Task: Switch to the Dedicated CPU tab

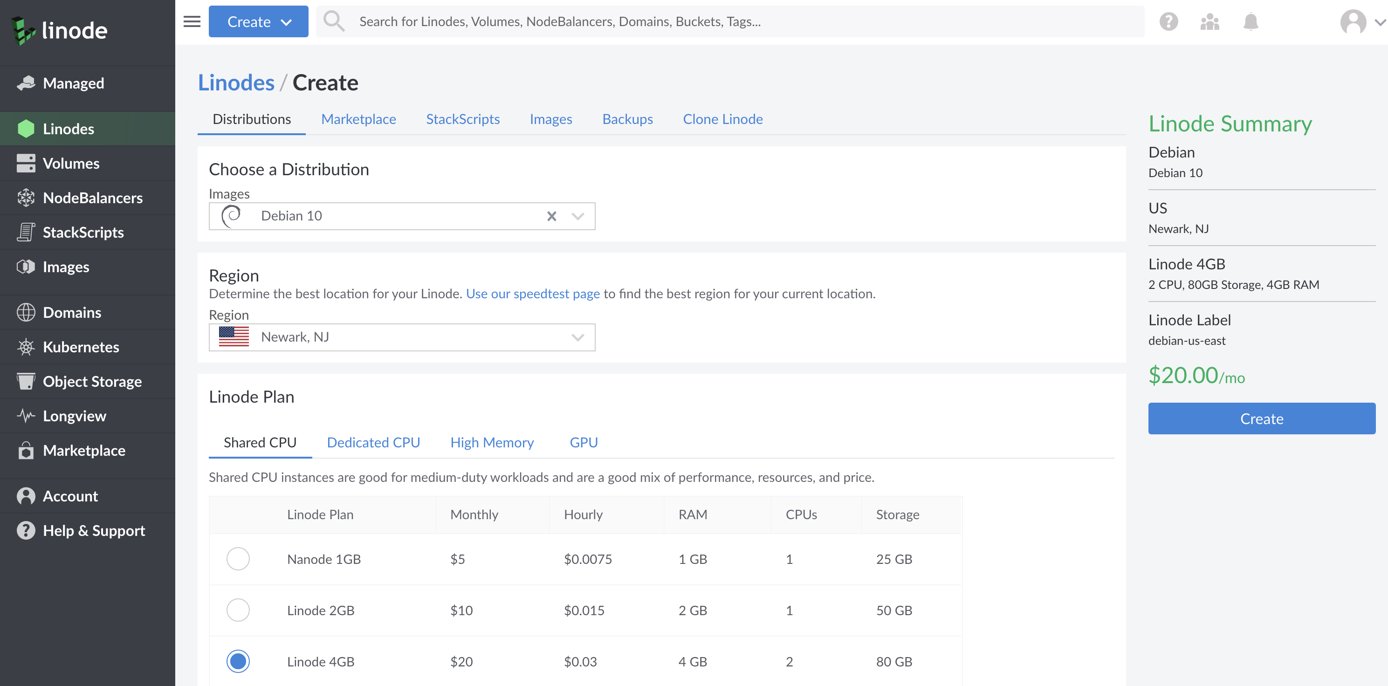Action: 373,442
